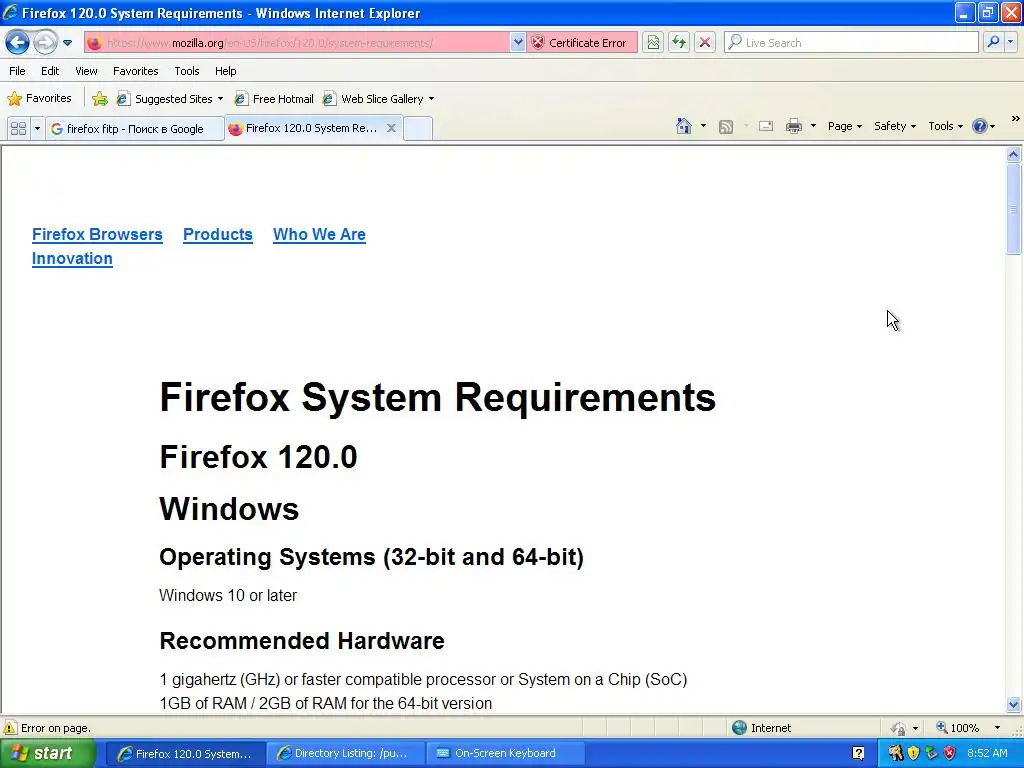The width and height of the screenshot is (1024, 768).
Task: Toggle the Compatibility View icon
Action: pyautogui.click(x=653, y=43)
